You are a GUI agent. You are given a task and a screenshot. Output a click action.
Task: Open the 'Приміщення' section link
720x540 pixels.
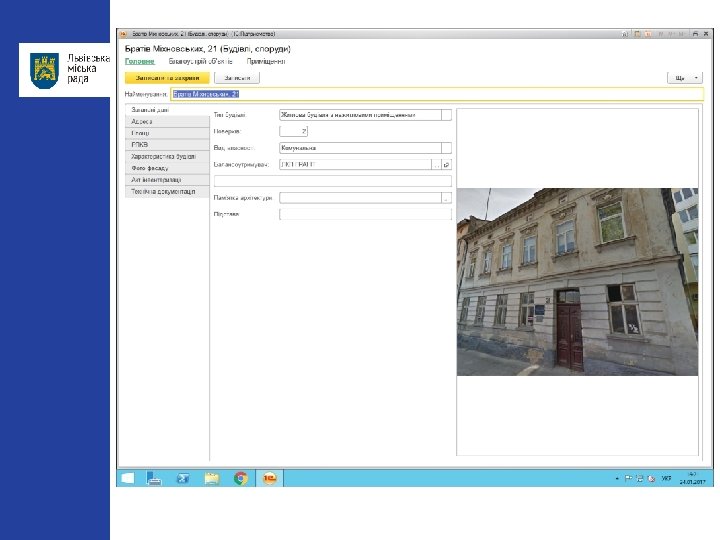pos(266,61)
